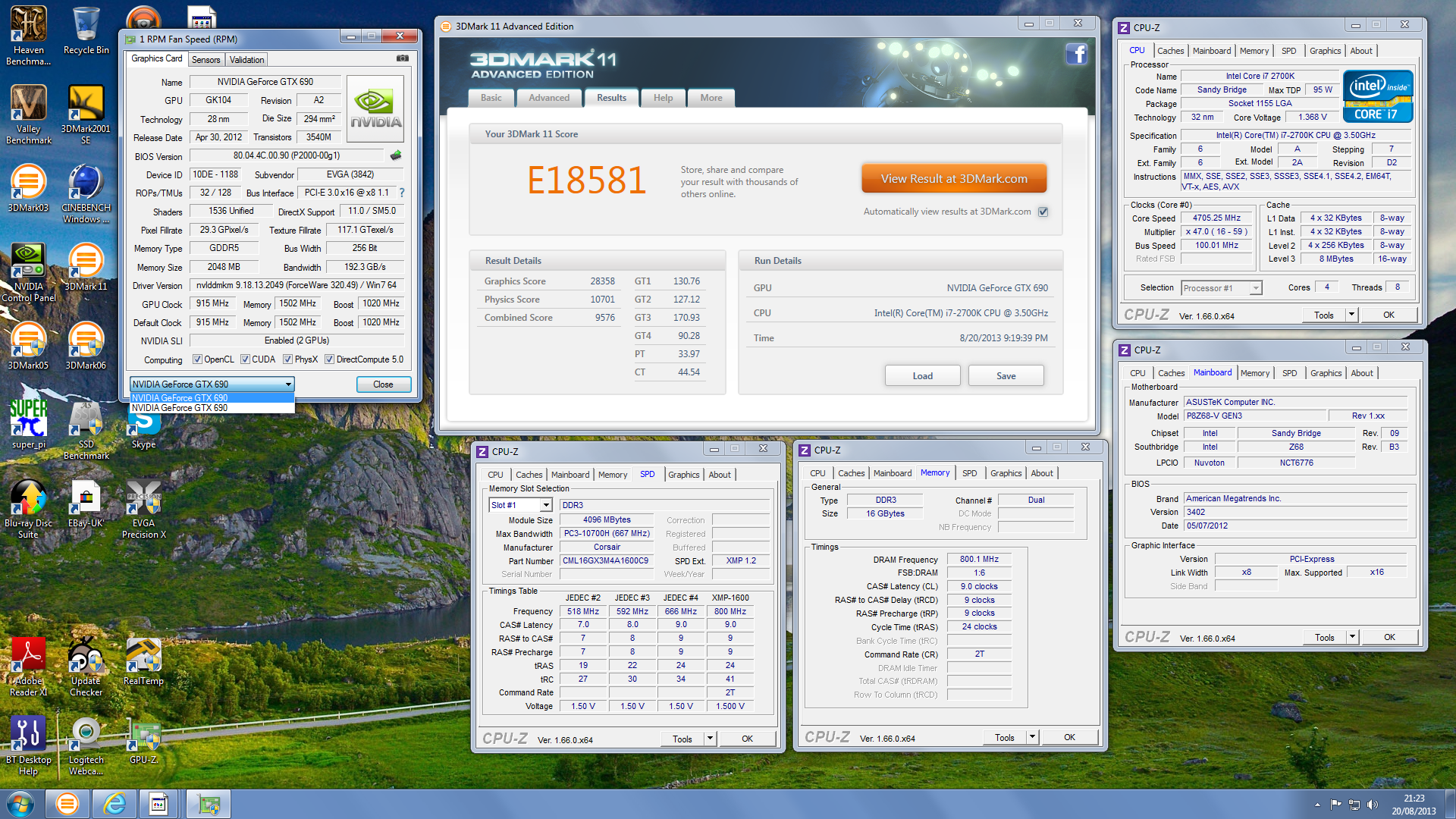The height and width of the screenshot is (819, 1456).
Task: Open Advanced tab in 3DMark 11
Action: click(549, 98)
